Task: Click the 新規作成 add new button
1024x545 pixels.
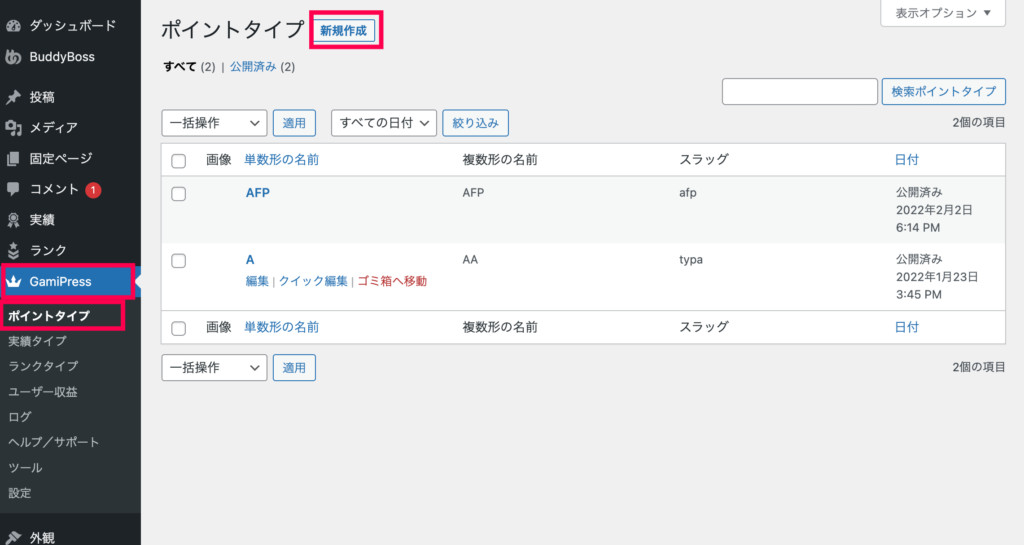Action: tap(344, 31)
